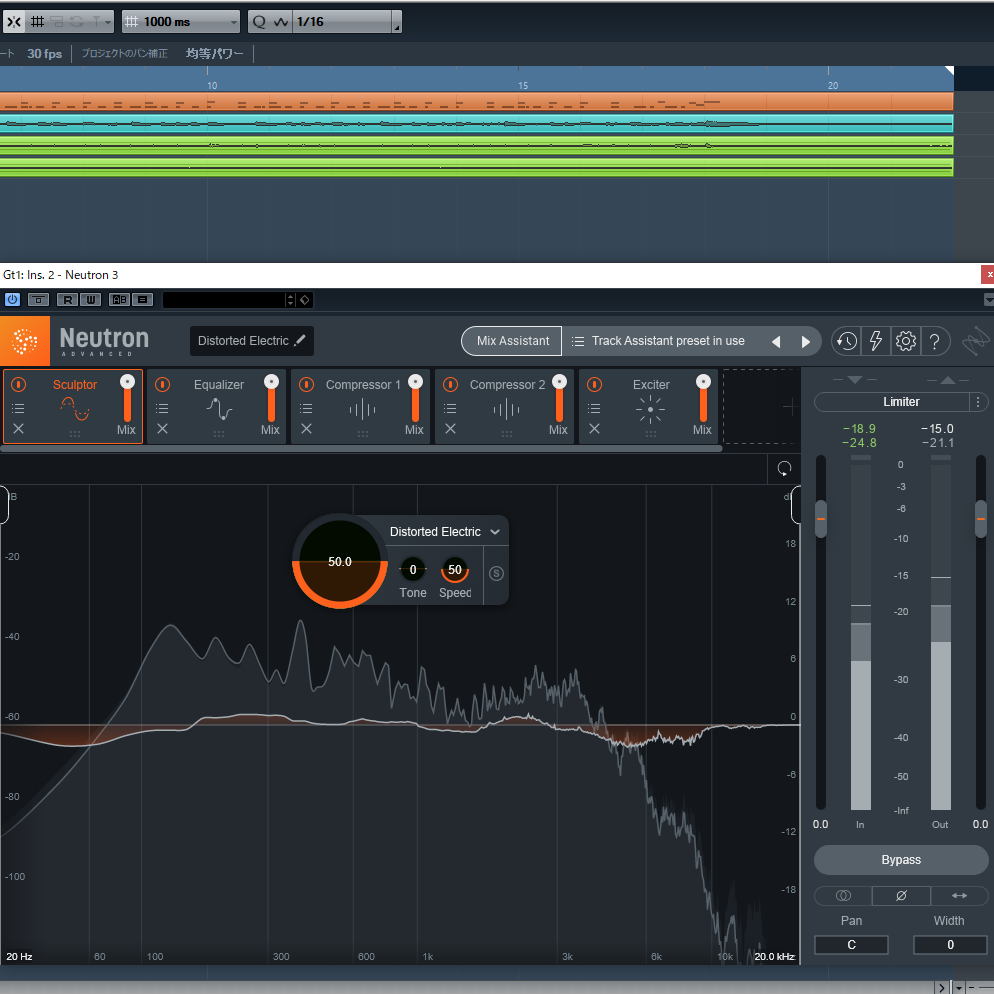Open the Compressor 1 preset list icon

coord(306,408)
